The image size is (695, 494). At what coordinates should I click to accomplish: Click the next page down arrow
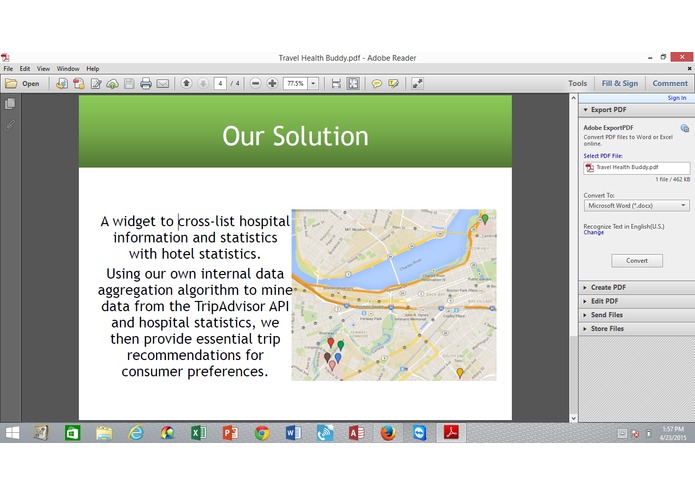[x=203, y=83]
